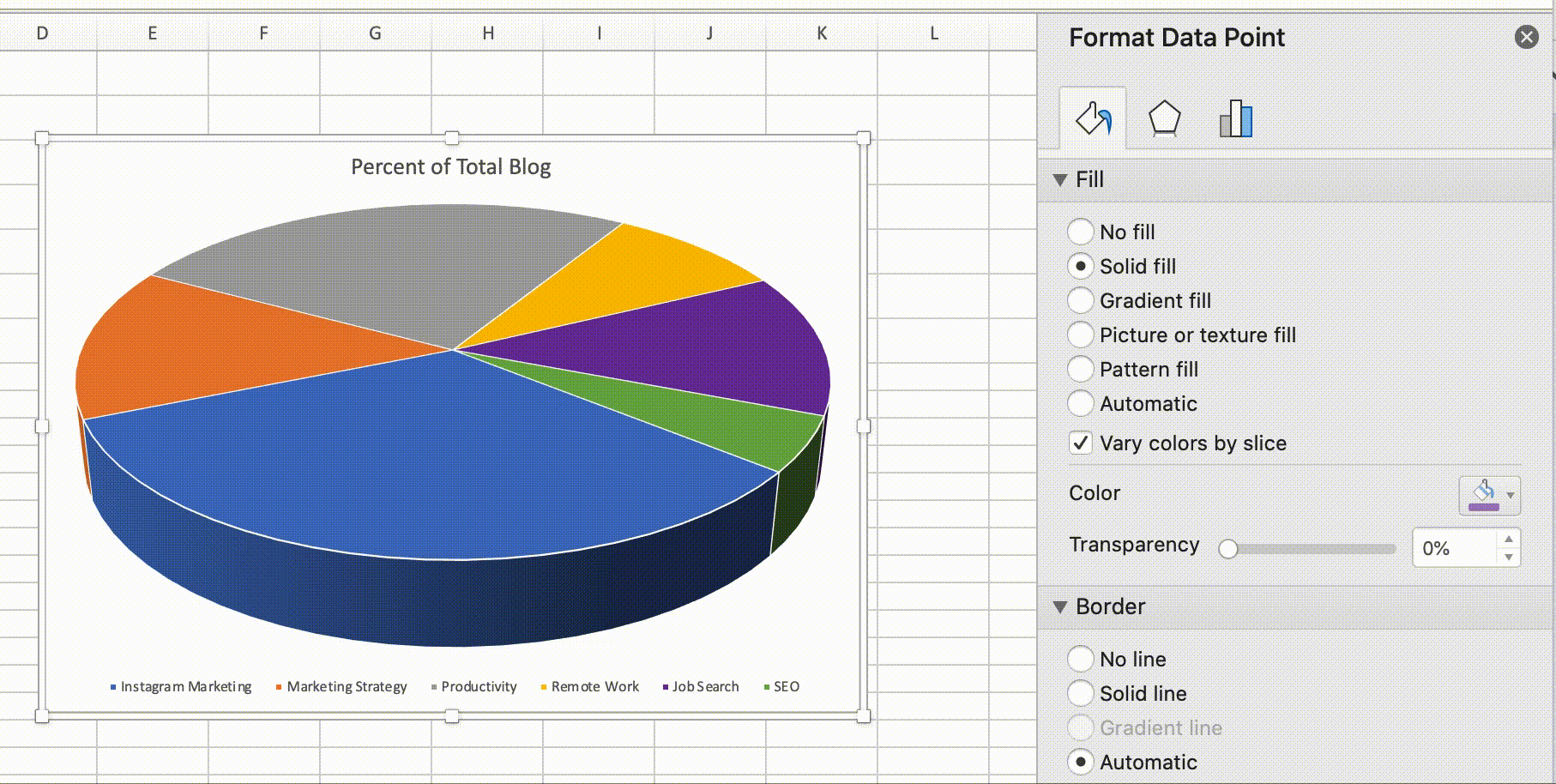Click the SEO legend color marker
The height and width of the screenshot is (784, 1556).
[768, 686]
